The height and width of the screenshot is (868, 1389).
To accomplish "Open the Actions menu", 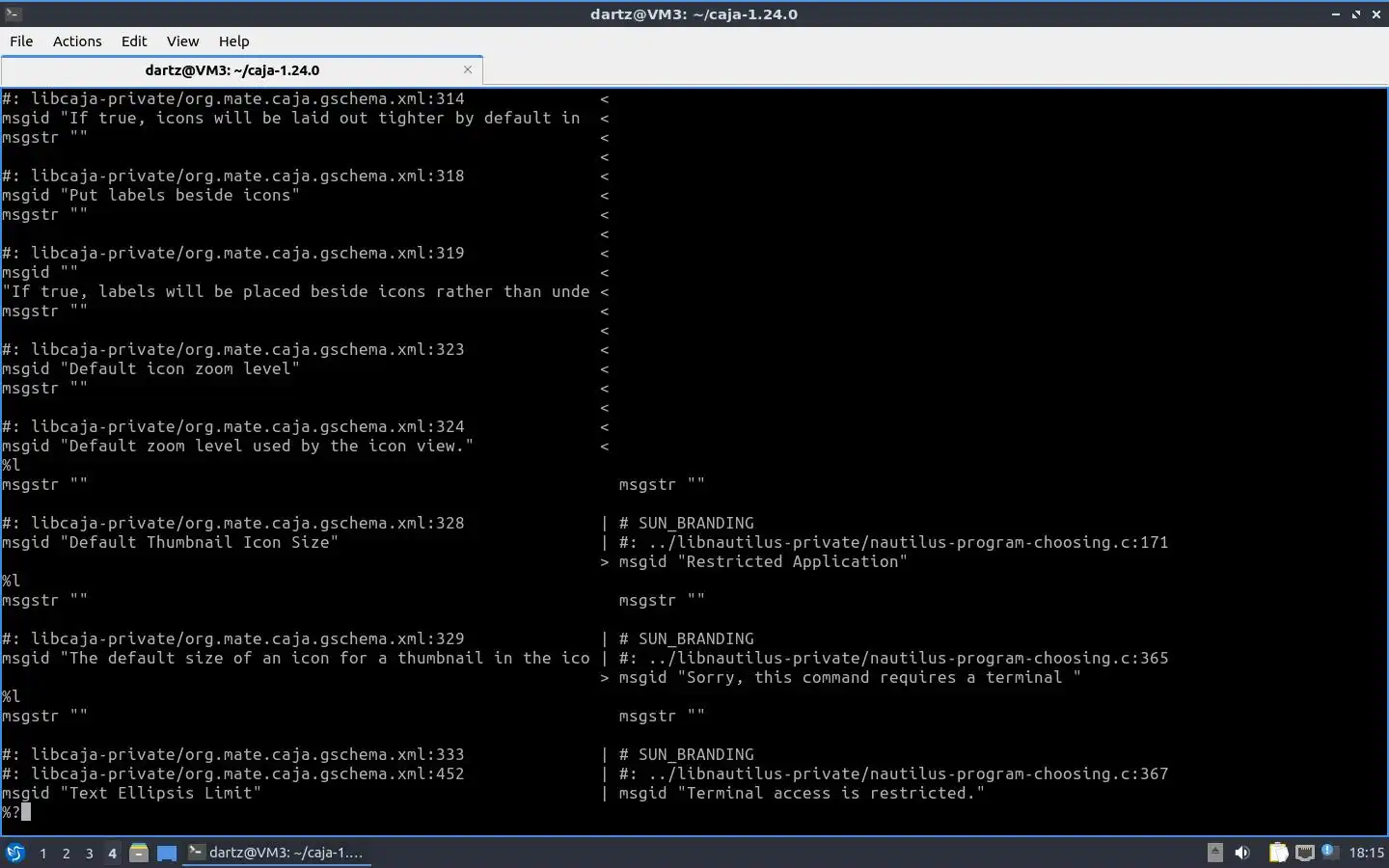I will (x=77, y=41).
